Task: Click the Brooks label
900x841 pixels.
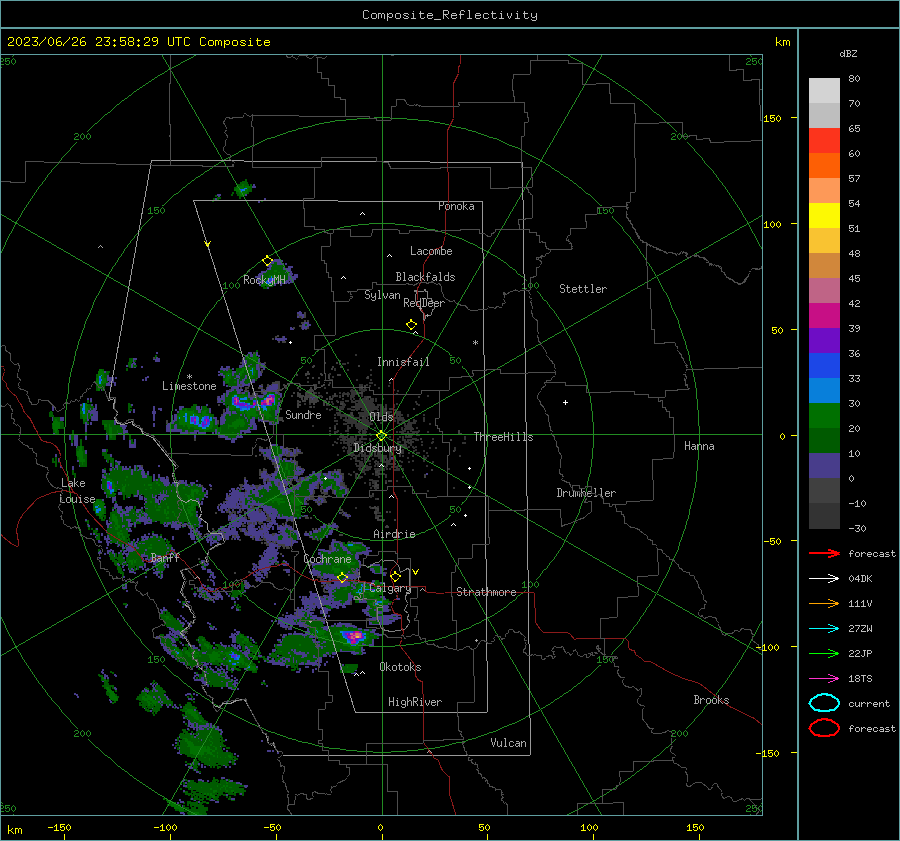Action: (x=711, y=700)
